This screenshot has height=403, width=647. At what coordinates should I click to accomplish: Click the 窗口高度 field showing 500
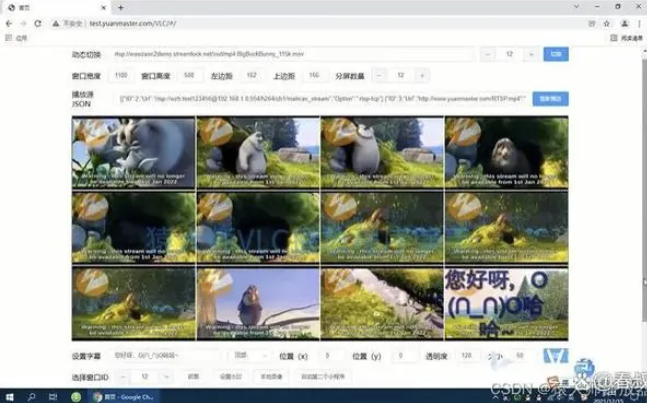click(x=189, y=75)
